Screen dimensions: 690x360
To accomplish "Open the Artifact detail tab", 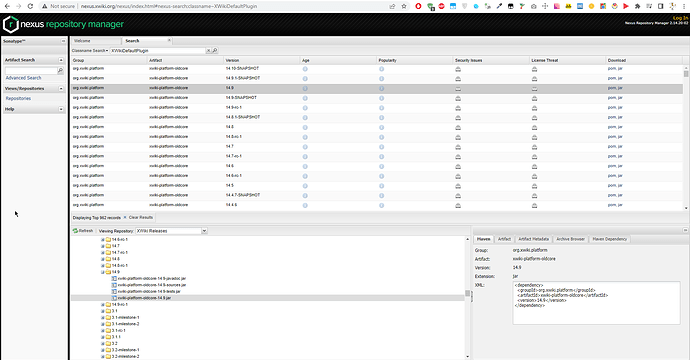I will (x=504, y=239).
